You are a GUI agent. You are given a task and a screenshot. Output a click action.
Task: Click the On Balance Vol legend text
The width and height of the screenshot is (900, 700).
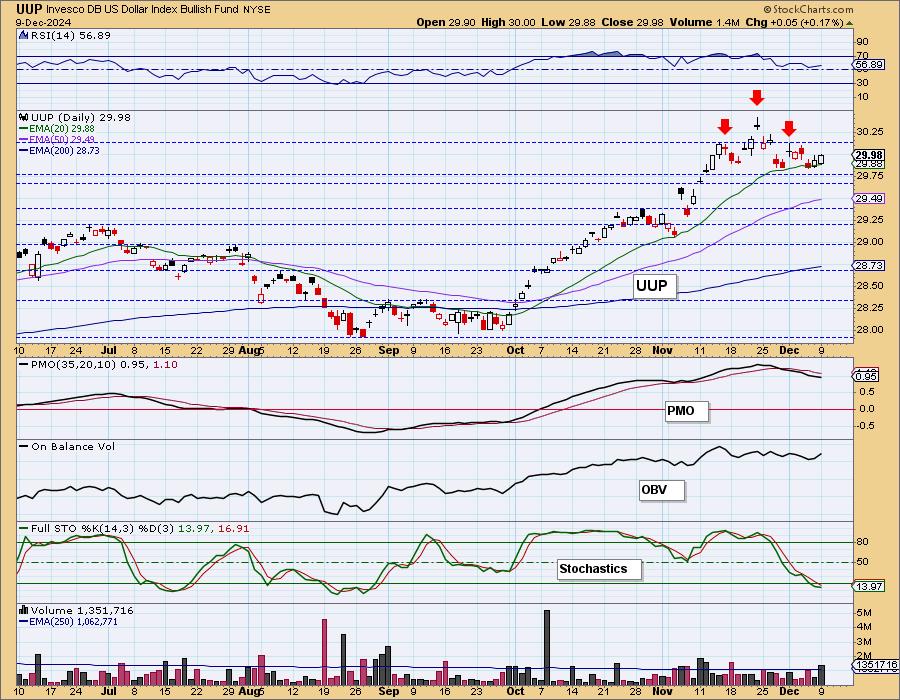73,446
